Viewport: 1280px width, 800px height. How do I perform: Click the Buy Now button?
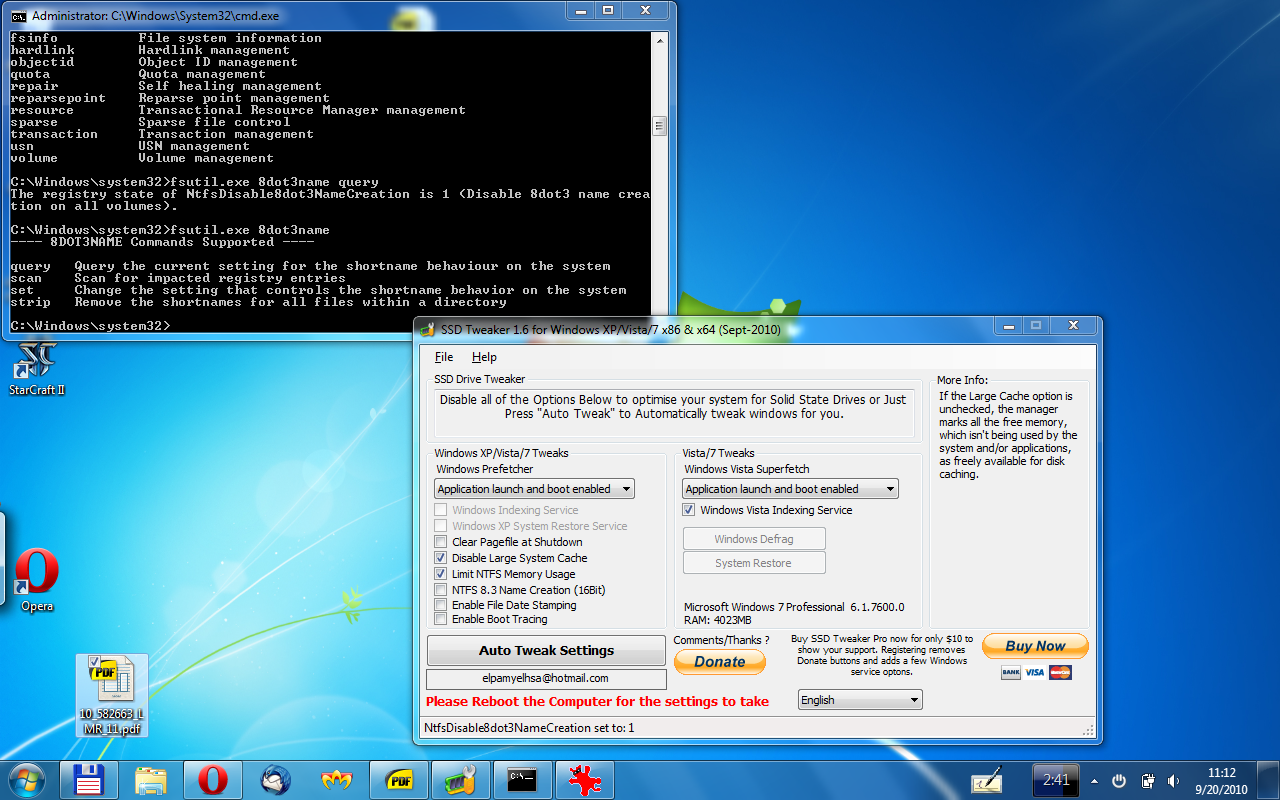1035,646
